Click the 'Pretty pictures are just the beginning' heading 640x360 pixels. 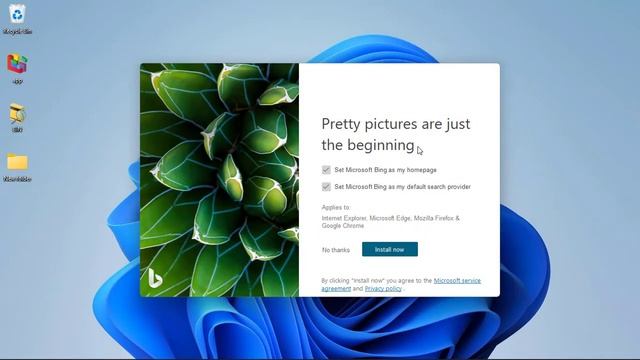pyautogui.click(x=396, y=134)
